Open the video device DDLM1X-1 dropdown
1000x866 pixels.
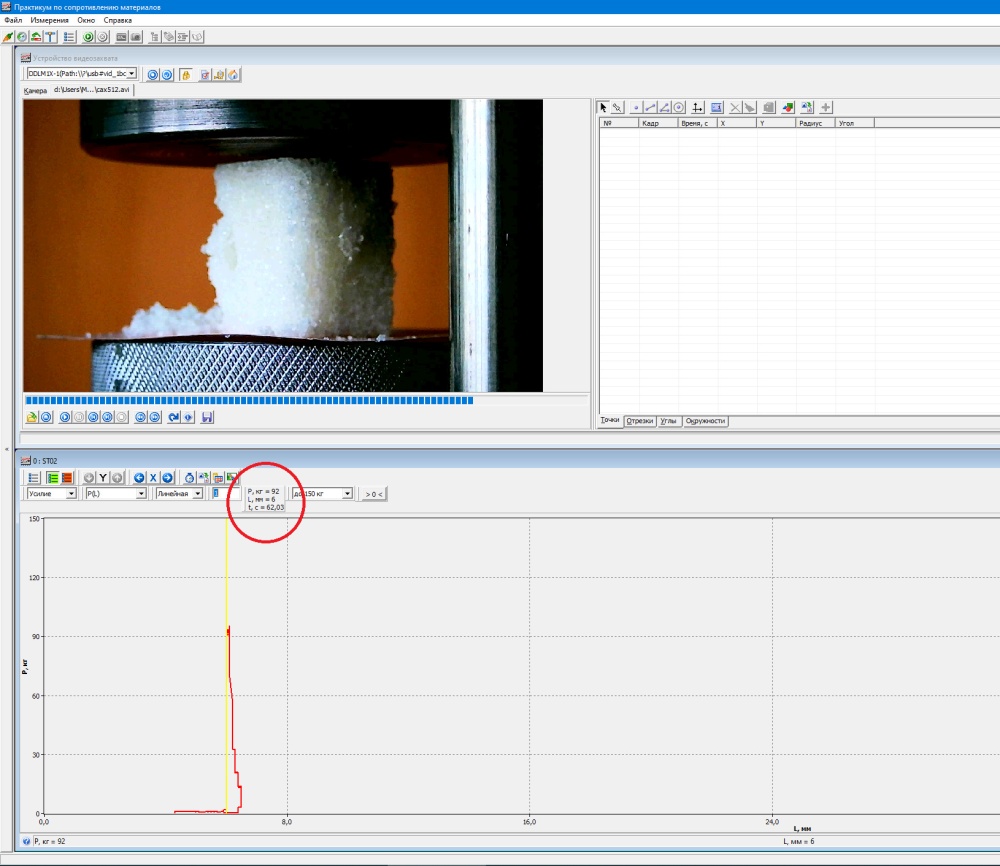[x=131, y=74]
